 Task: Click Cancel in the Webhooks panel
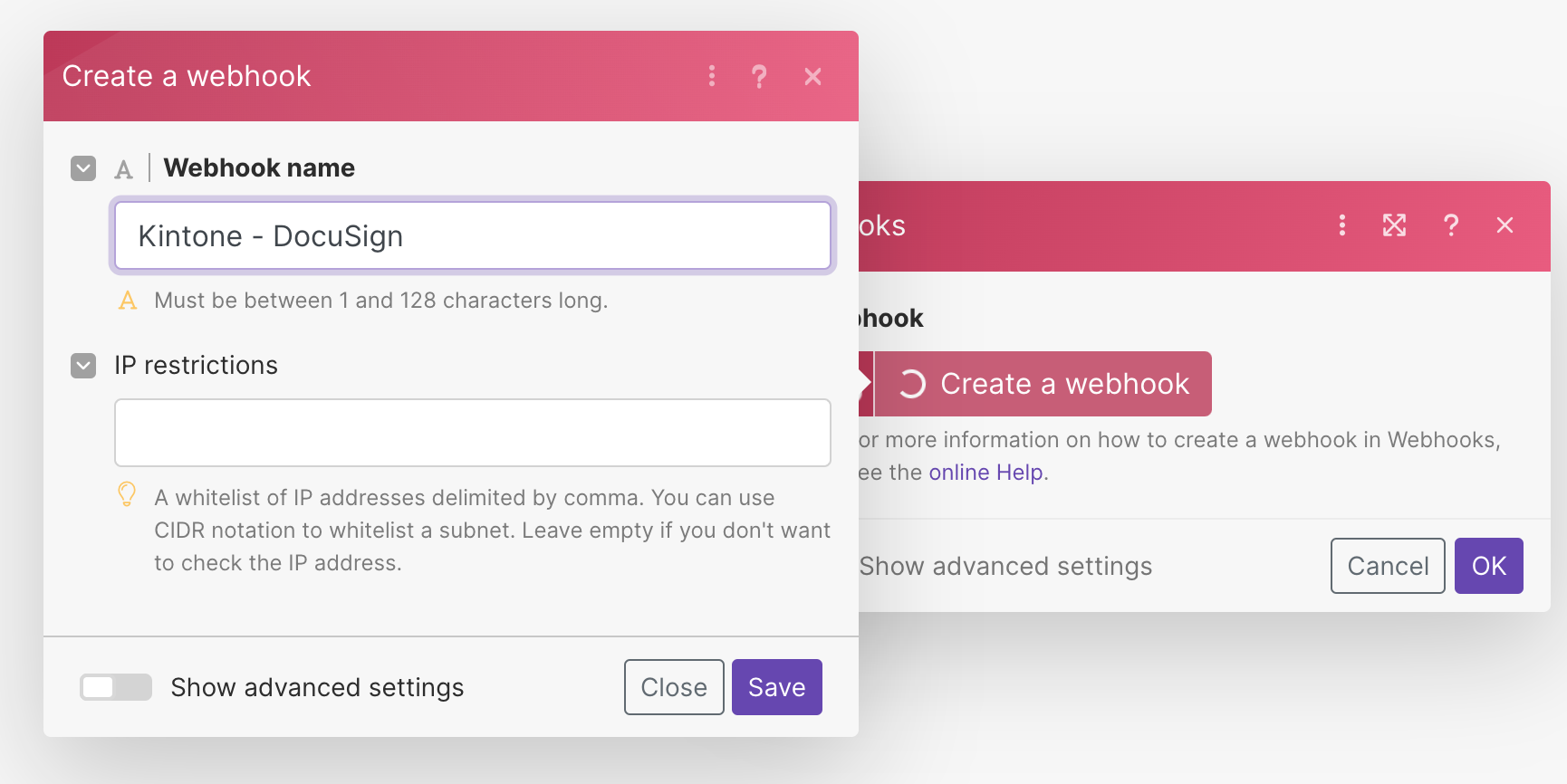tap(1387, 566)
